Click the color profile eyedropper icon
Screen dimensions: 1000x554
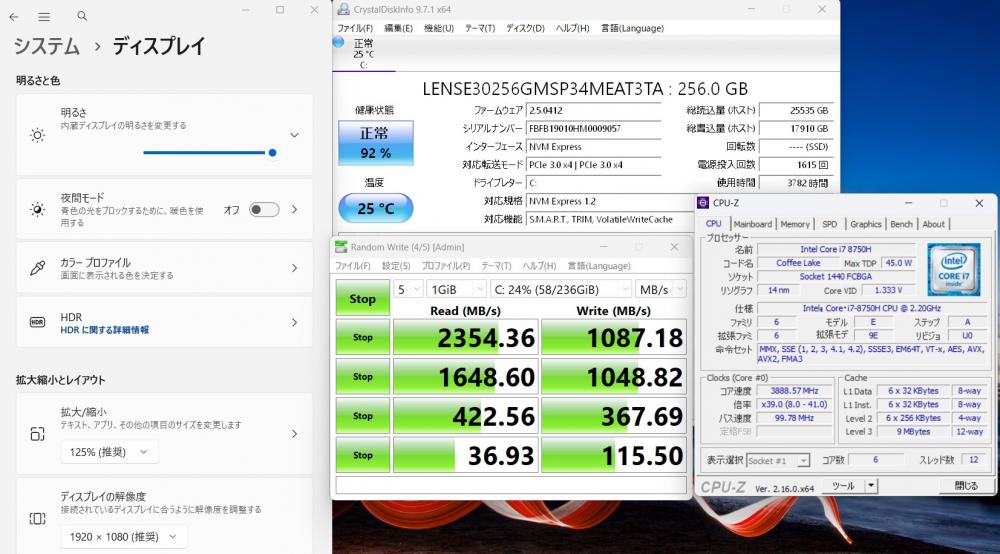37,268
